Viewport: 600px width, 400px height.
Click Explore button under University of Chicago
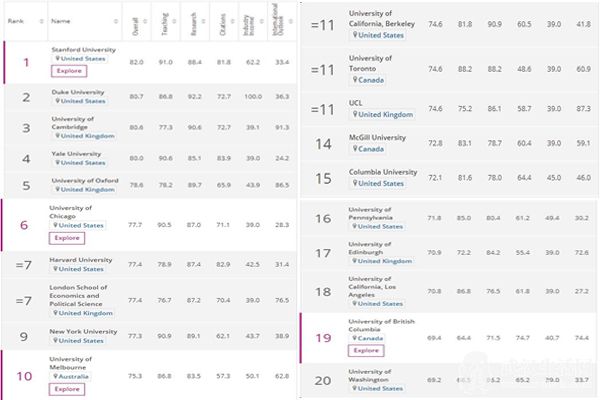click(x=68, y=239)
